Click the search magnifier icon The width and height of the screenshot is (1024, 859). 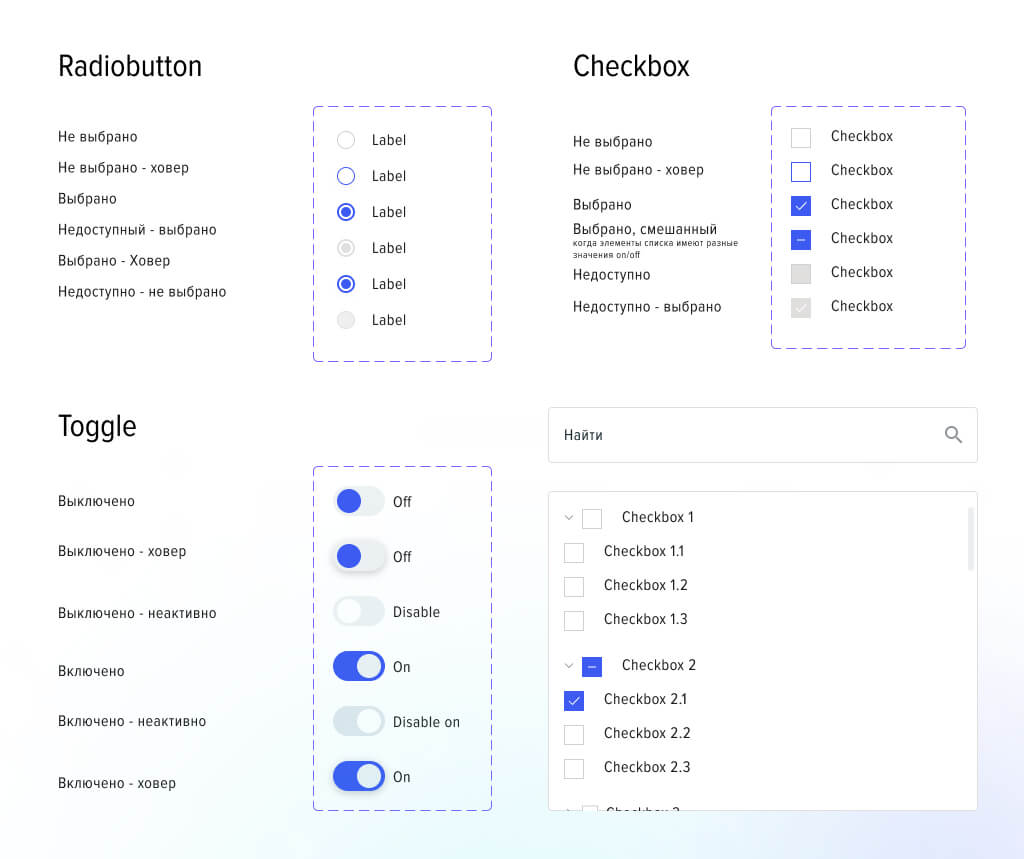953,435
